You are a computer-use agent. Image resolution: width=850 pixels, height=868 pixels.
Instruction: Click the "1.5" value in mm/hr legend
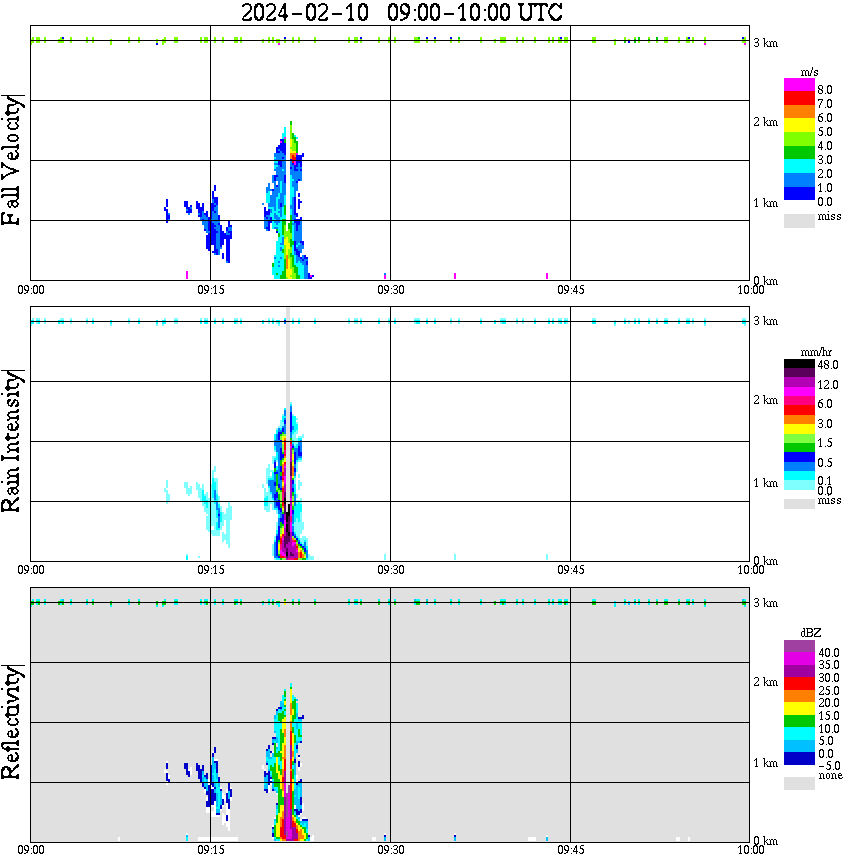coord(825,443)
